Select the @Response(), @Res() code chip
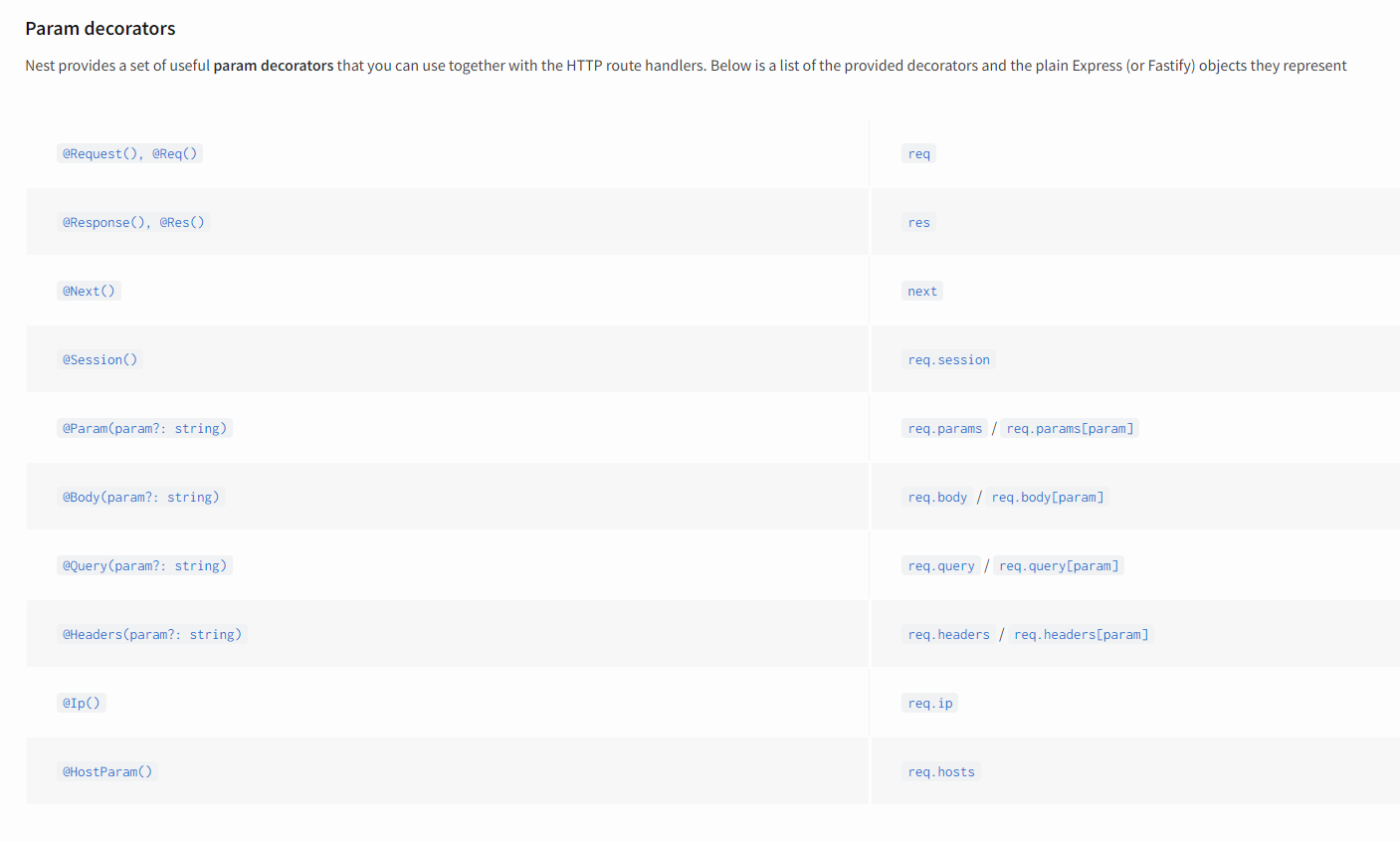Viewport: 1400px width, 842px height. coord(133,222)
